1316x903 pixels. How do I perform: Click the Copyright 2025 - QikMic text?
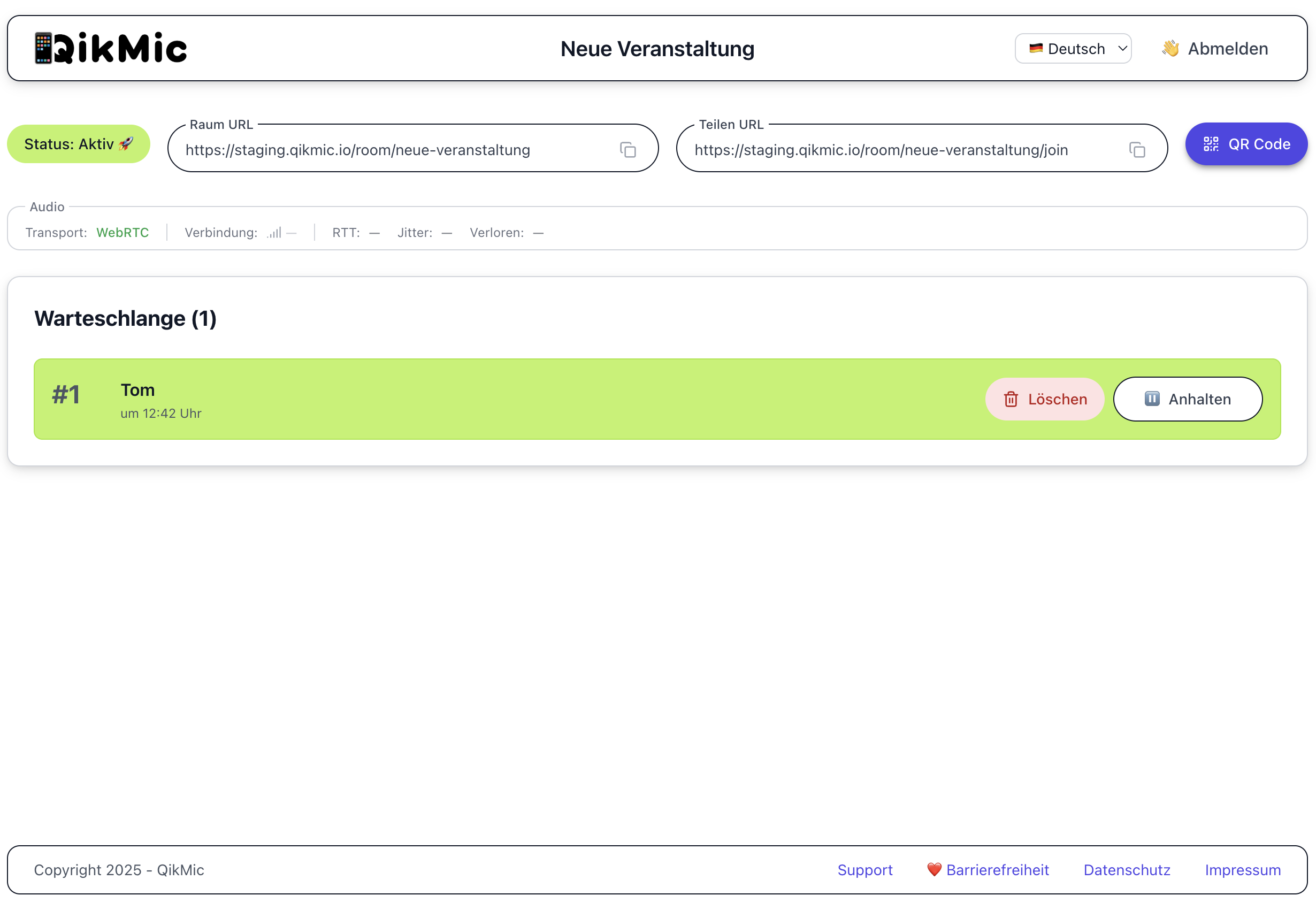tap(119, 870)
